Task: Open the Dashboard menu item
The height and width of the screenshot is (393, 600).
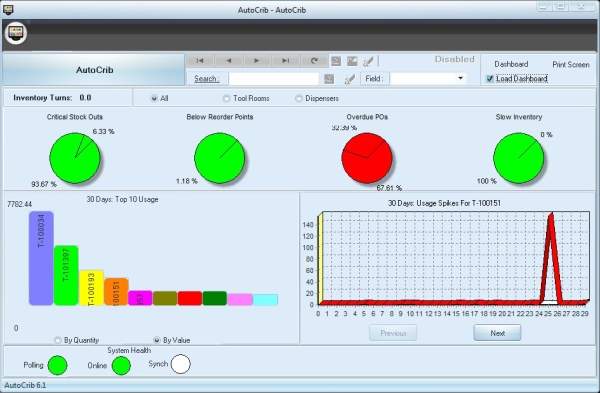Action: click(x=511, y=64)
